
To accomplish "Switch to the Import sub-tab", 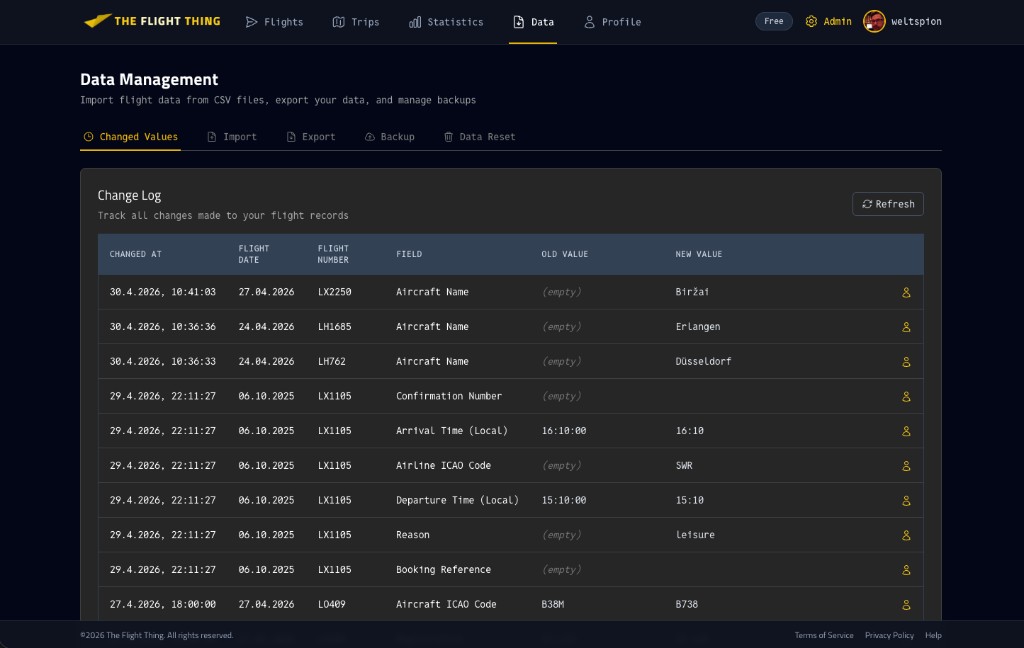I will click(x=232, y=137).
